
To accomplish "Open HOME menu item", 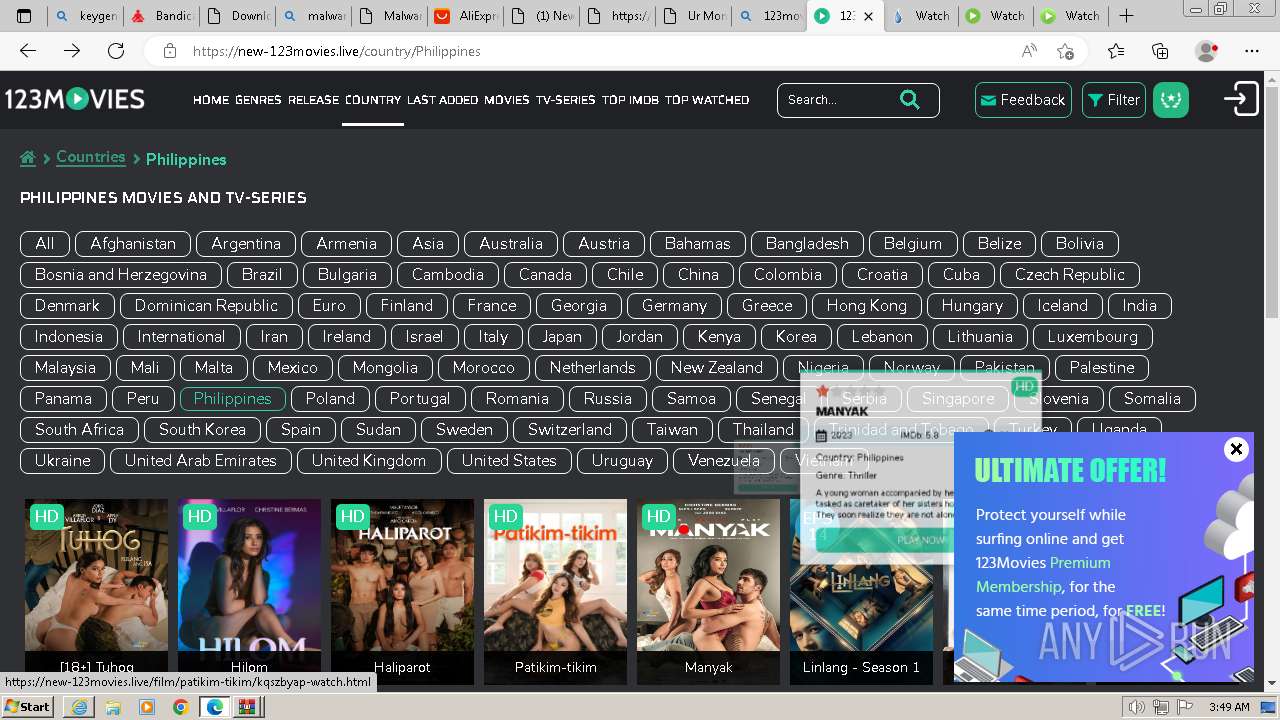I will 211,100.
